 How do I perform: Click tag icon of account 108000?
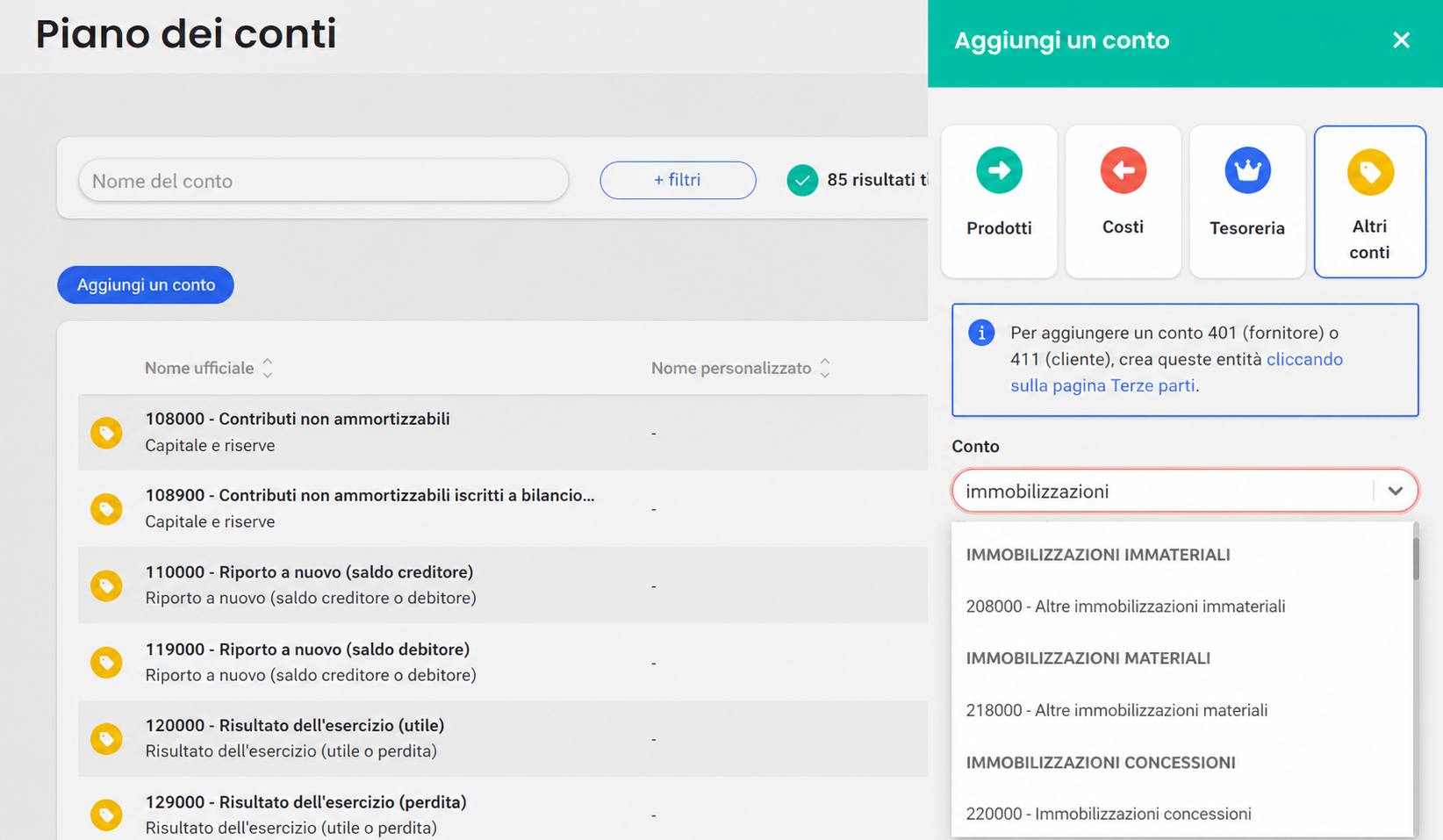[106, 433]
